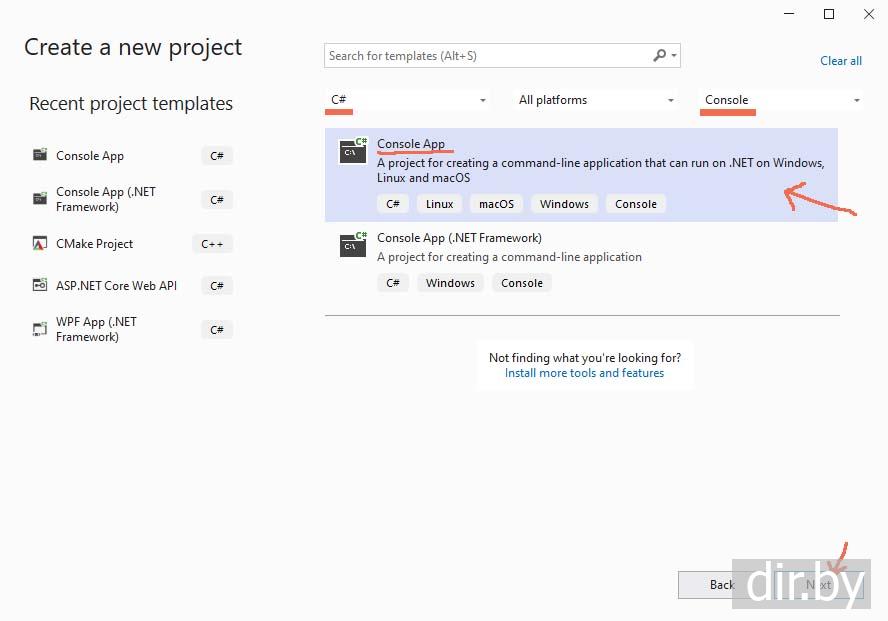Click the Back button
Screen dimensions: 888x621
[x=722, y=585]
